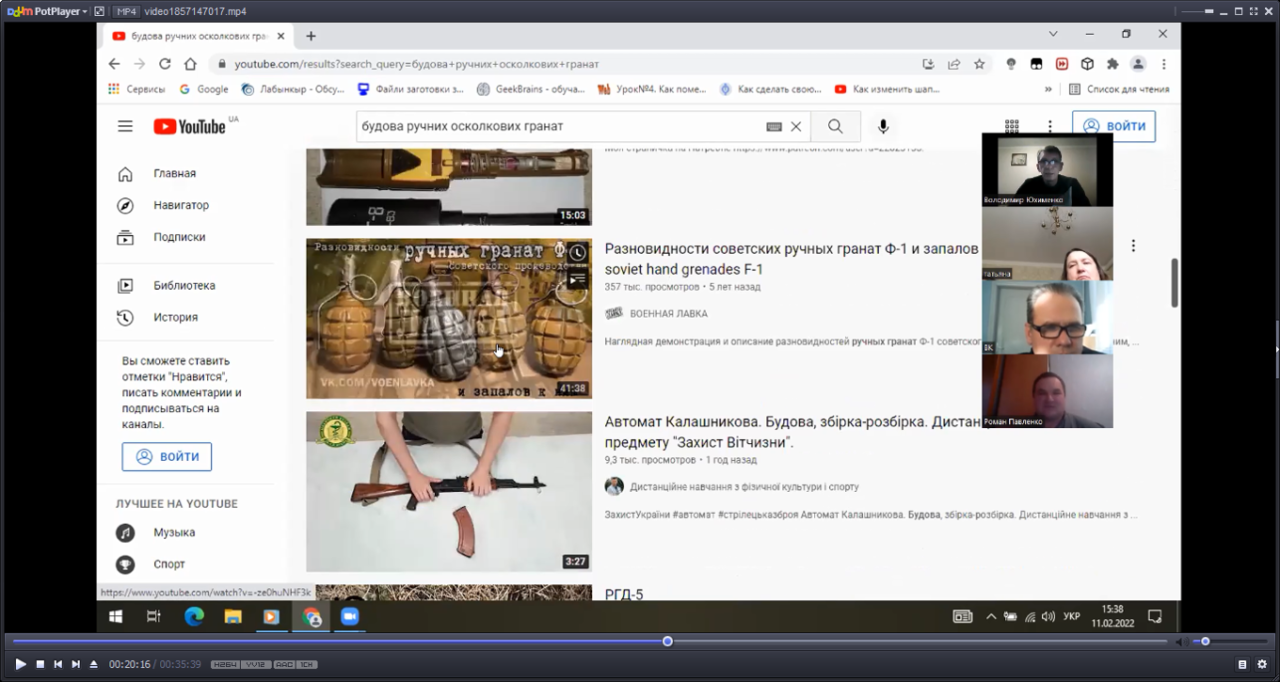This screenshot has width=1280, height=682.
Task: Open PotPlayer playlist panel icon
Action: (x=1243, y=664)
